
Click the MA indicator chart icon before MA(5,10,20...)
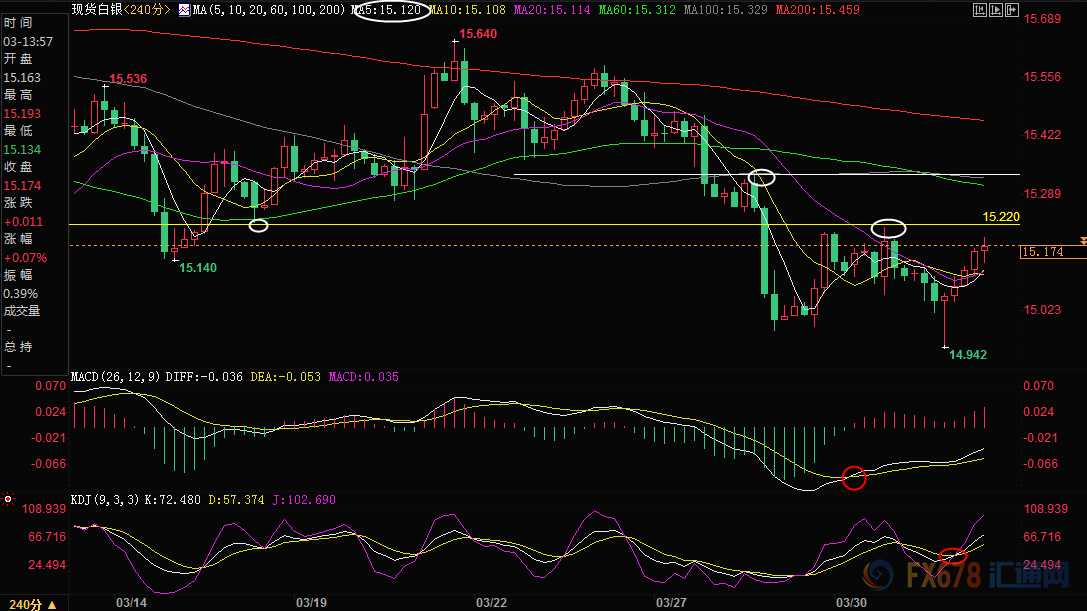[184, 10]
